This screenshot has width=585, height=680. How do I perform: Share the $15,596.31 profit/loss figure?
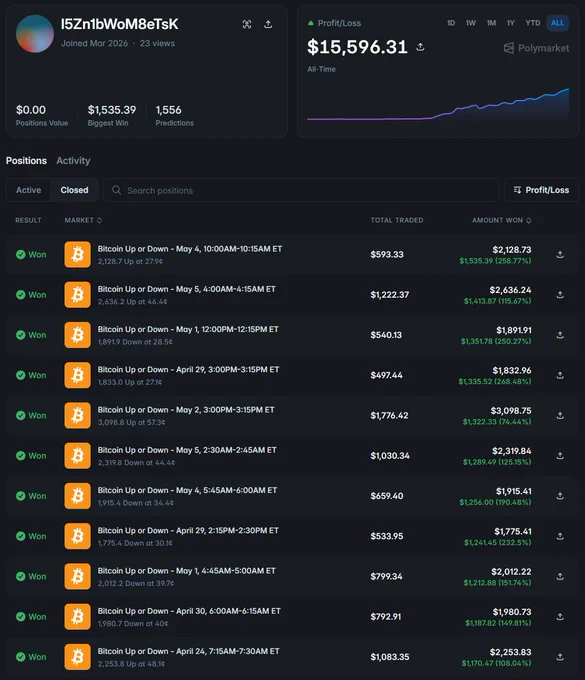(420, 47)
